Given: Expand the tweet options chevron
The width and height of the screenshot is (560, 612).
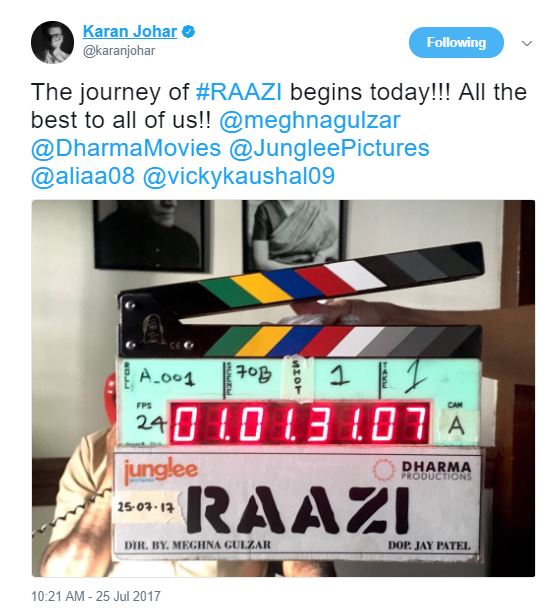Looking at the screenshot, I should [x=527, y=43].
